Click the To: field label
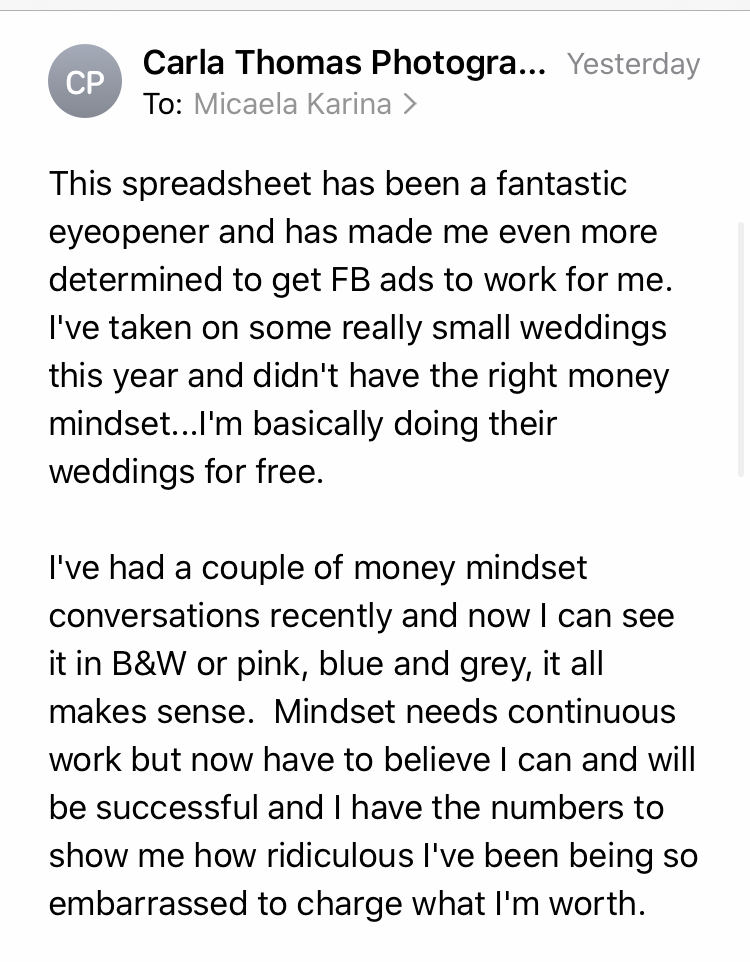Screen dimensions: 750x962 [x=163, y=104]
